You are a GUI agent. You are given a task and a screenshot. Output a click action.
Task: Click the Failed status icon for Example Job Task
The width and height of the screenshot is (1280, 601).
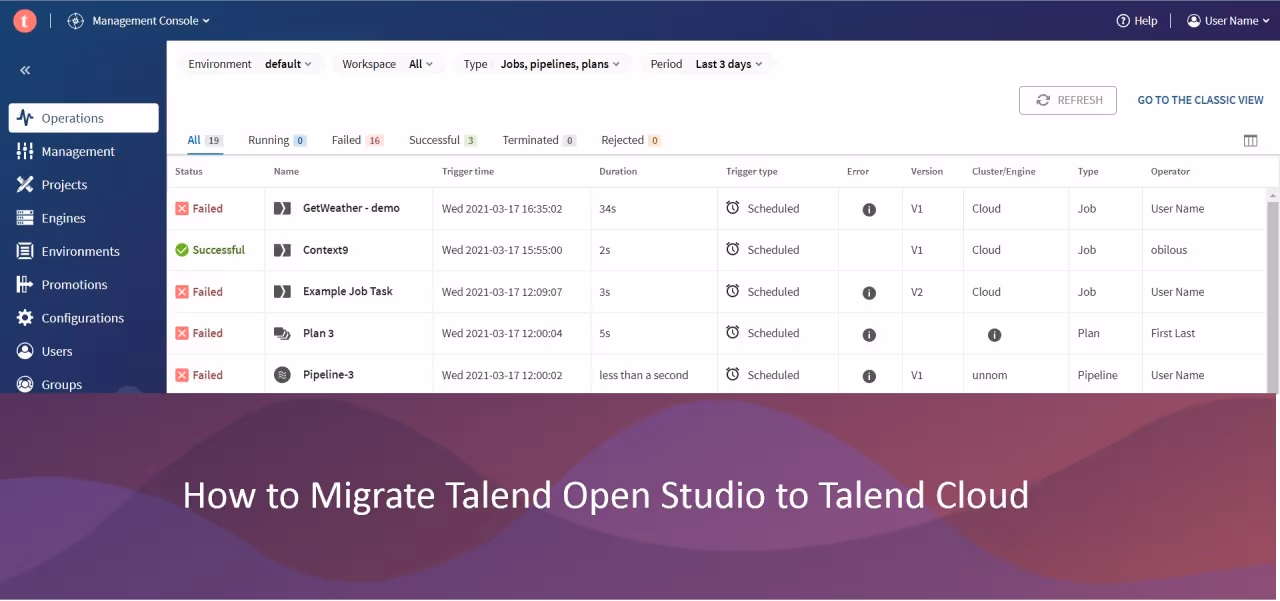[x=182, y=292]
